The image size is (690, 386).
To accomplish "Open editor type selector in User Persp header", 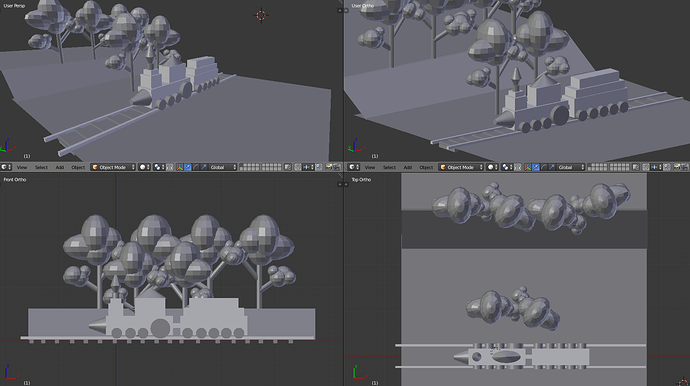I will coord(6,167).
